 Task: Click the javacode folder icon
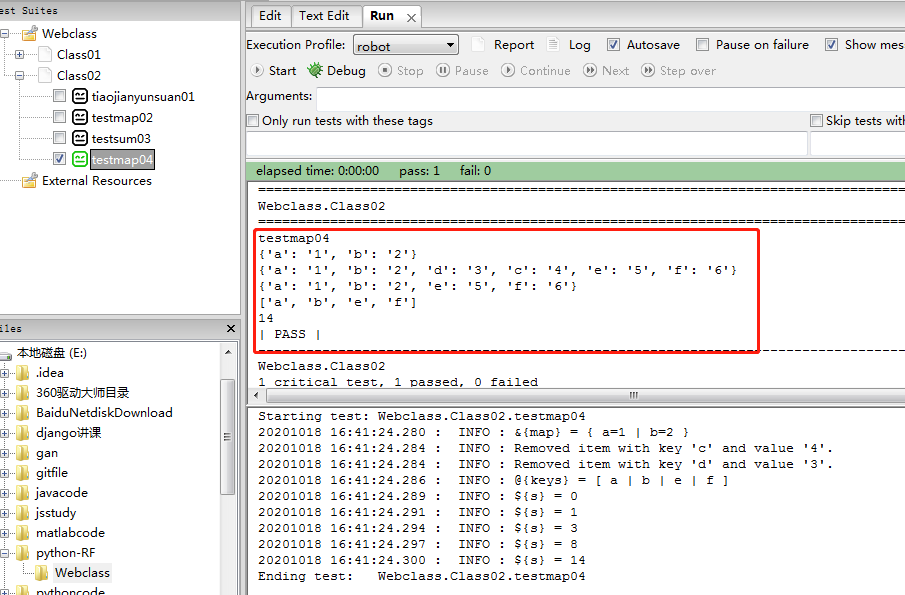point(23,493)
